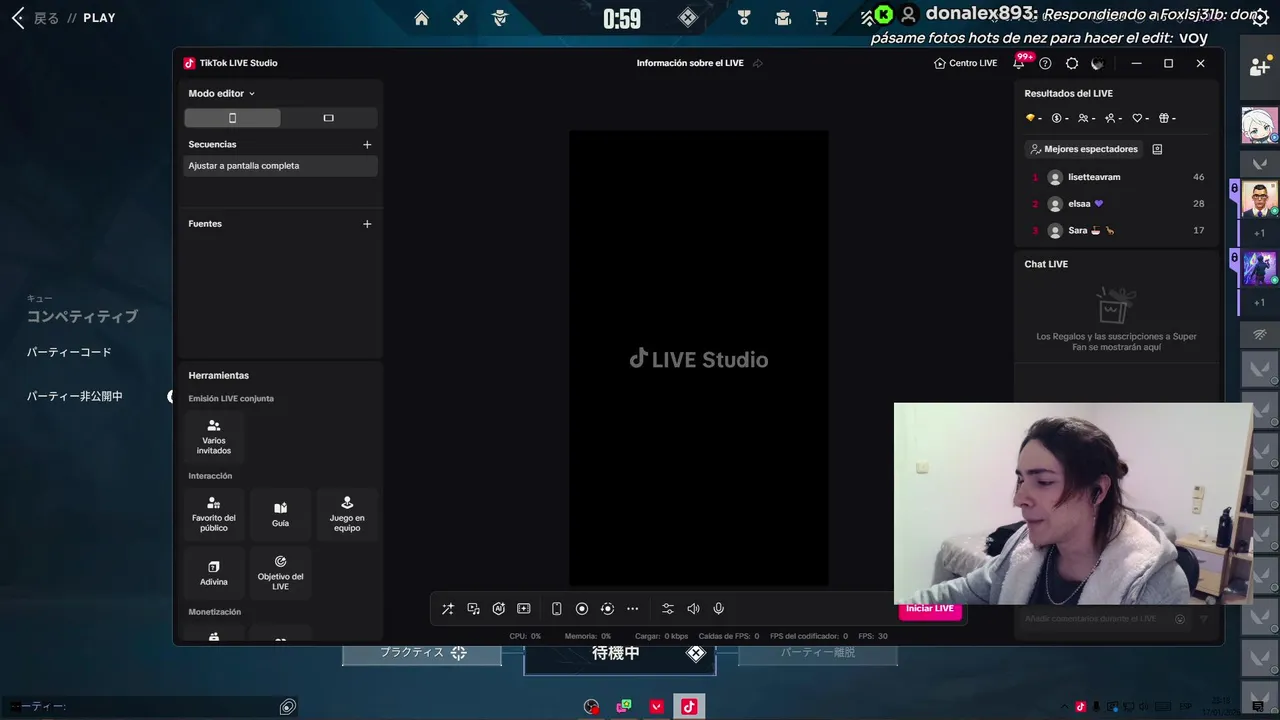
Task: Open TikTok LIVE Studio taskbar icon
Action: point(688,706)
